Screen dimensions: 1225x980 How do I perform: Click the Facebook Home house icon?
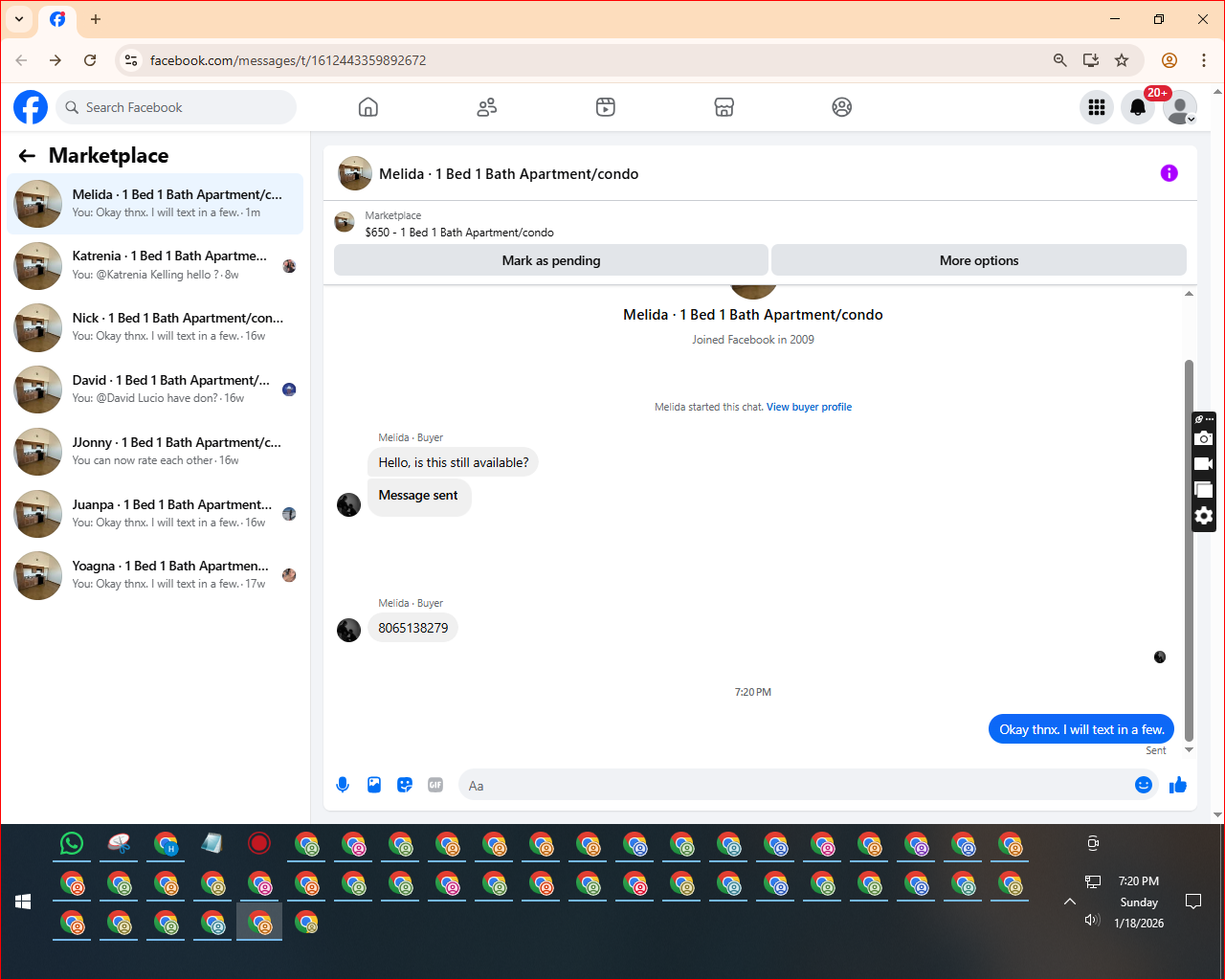coord(368,107)
